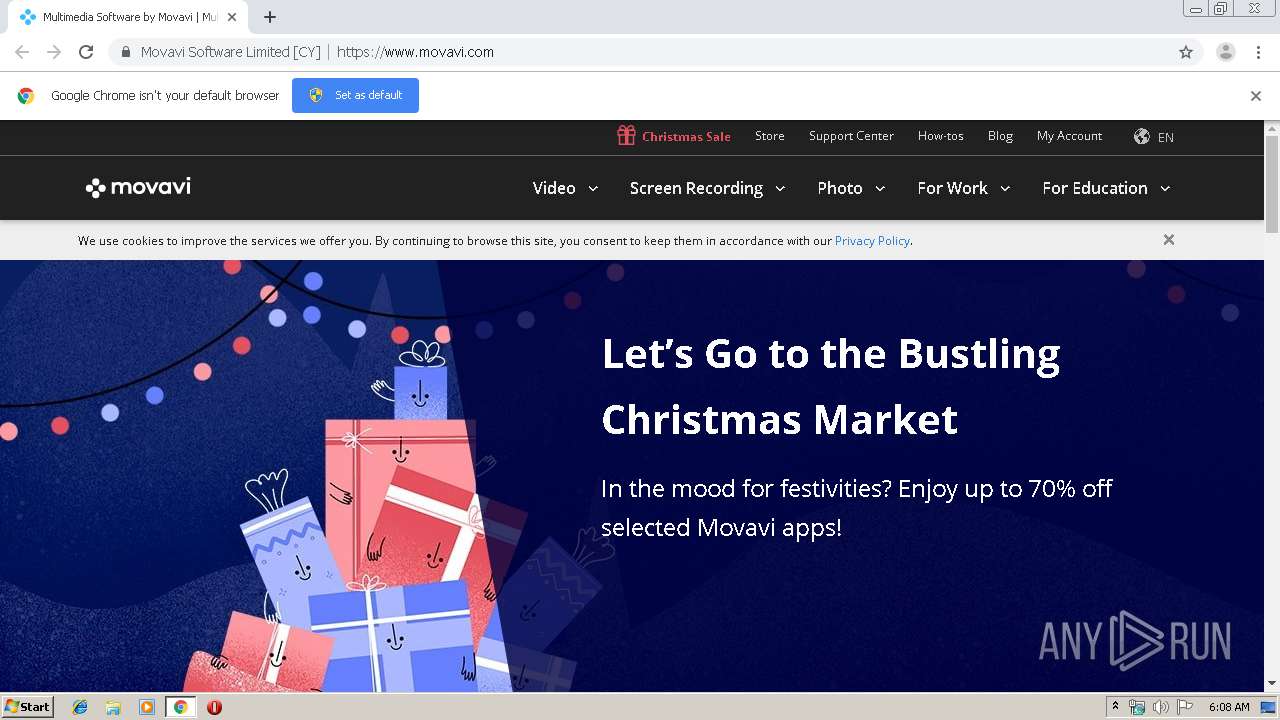This screenshot has width=1280, height=720.
Task: Open a new browser tab
Action: coord(270,17)
